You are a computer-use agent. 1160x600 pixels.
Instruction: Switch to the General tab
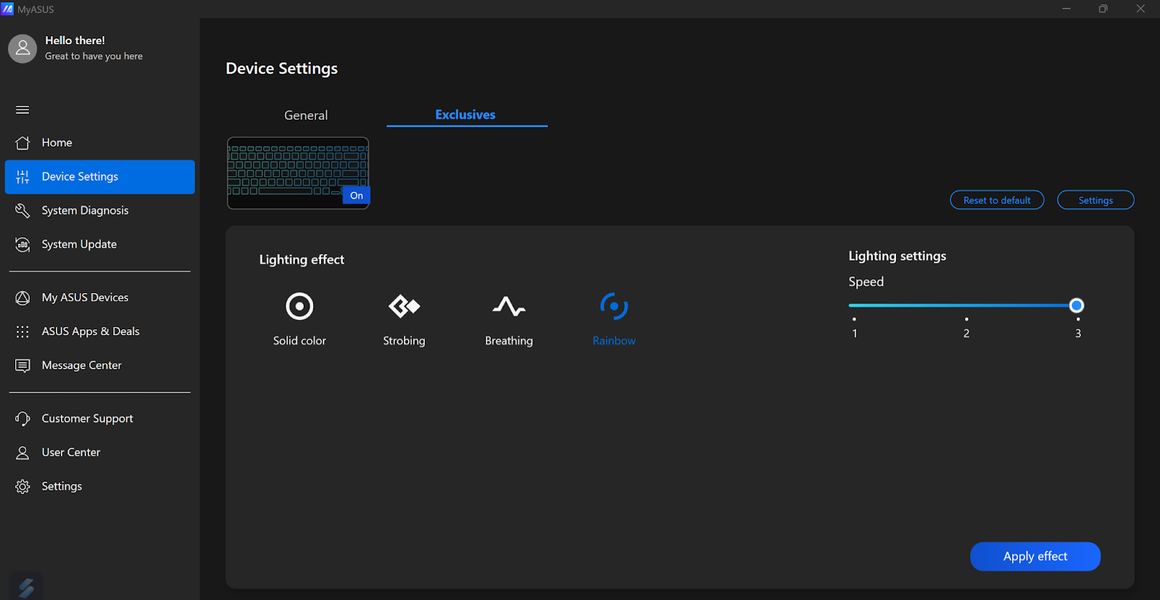306,115
